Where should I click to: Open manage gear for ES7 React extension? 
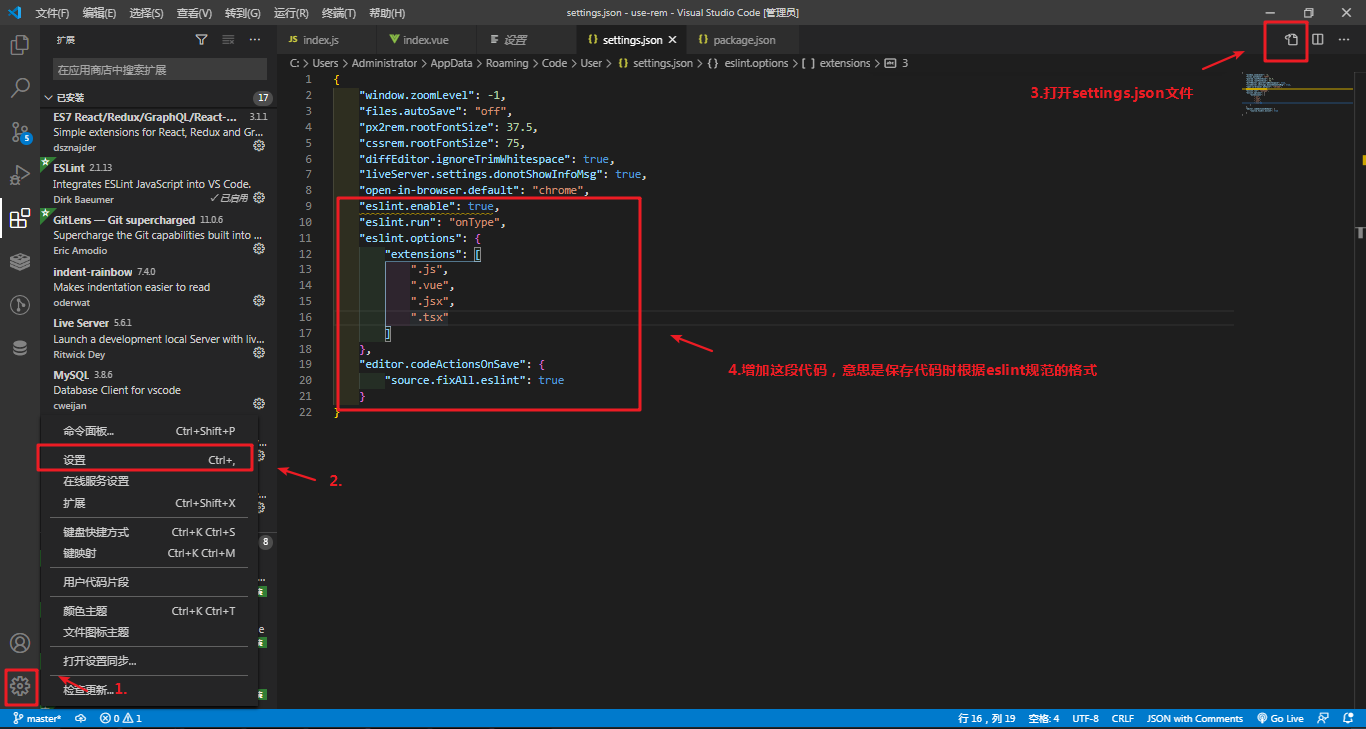click(259, 146)
